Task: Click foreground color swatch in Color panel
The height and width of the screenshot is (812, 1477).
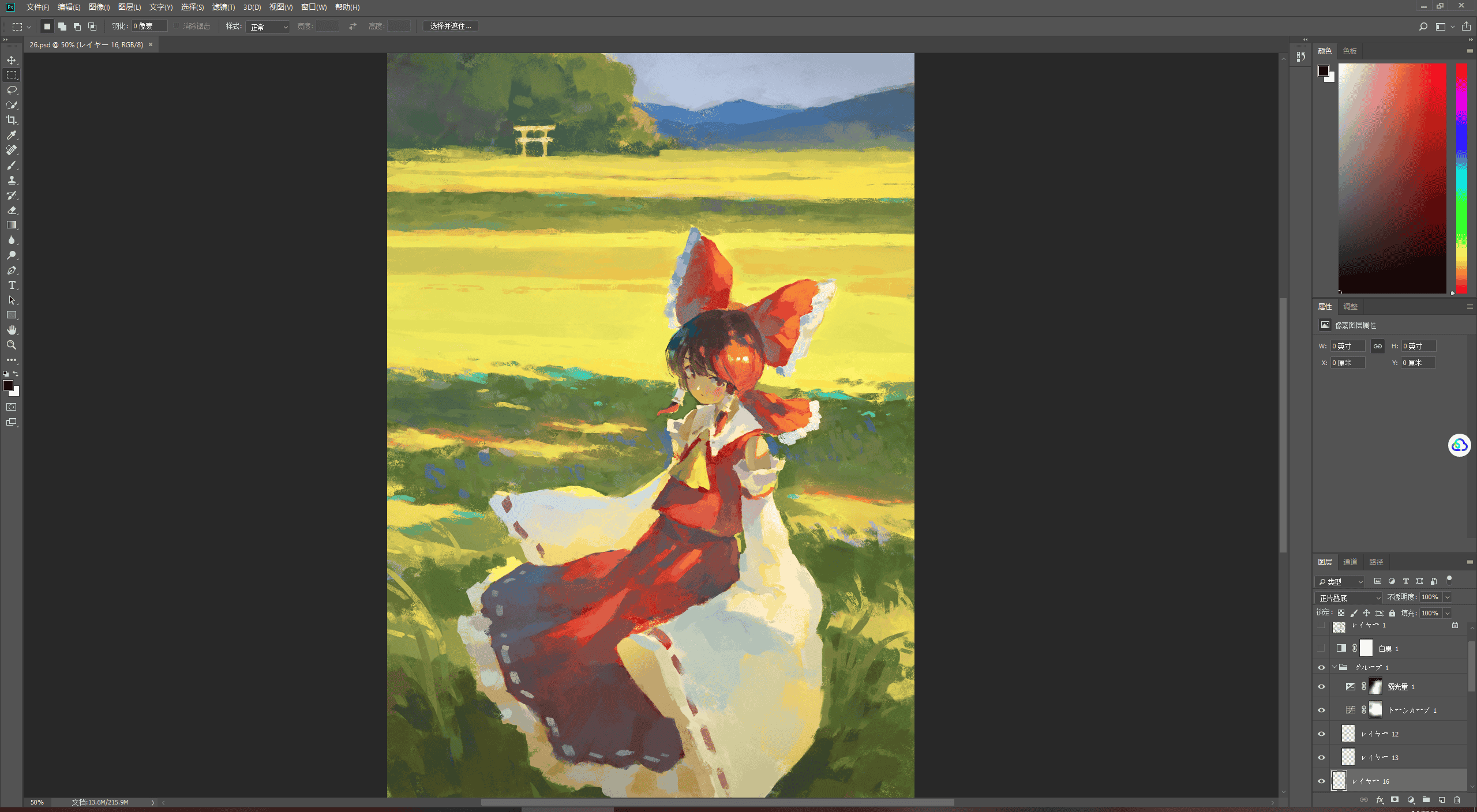Action: point(1324,71)
